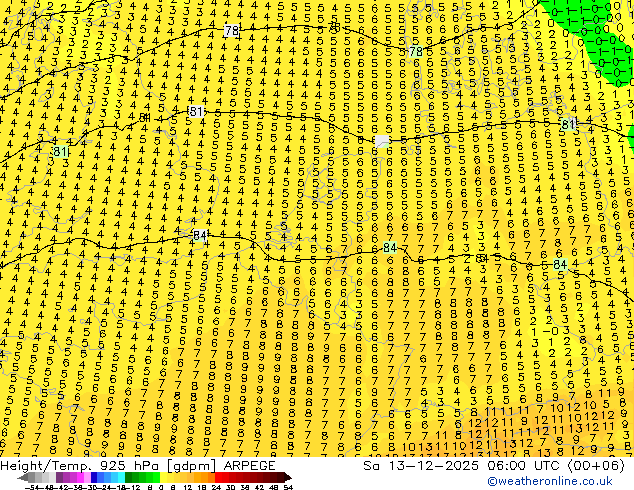Pick the dark blue legend swatch above -30
634x490 pixels.
94,477
